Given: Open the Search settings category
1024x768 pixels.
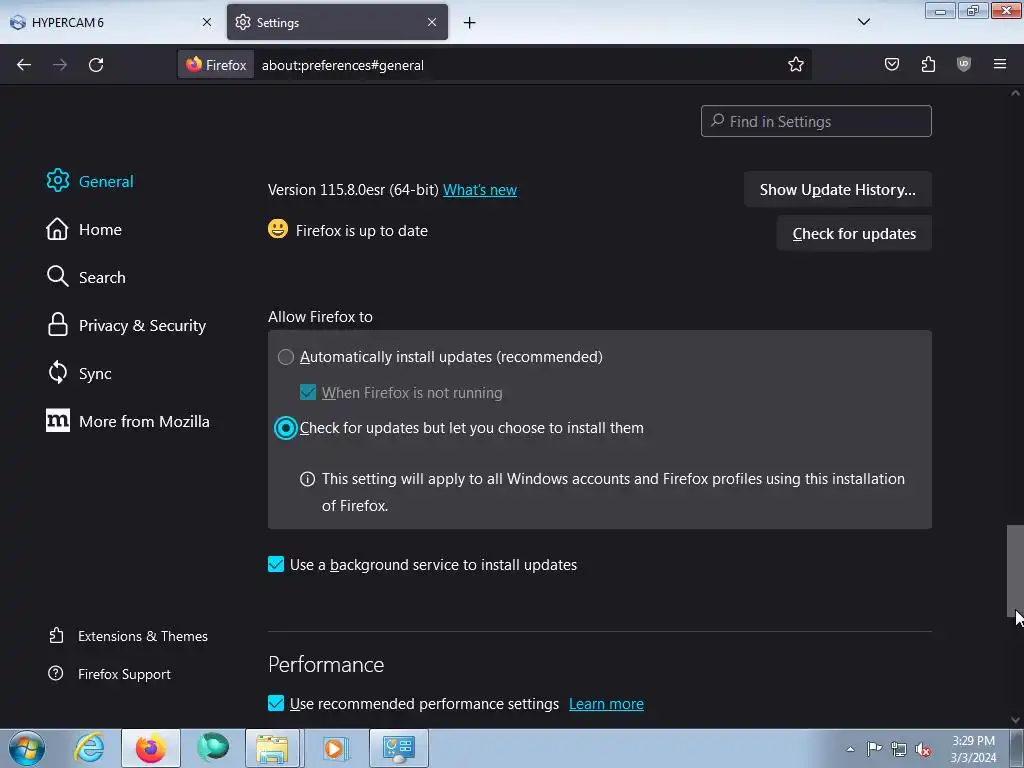Looking at the screenshot, I should point(86,277).
